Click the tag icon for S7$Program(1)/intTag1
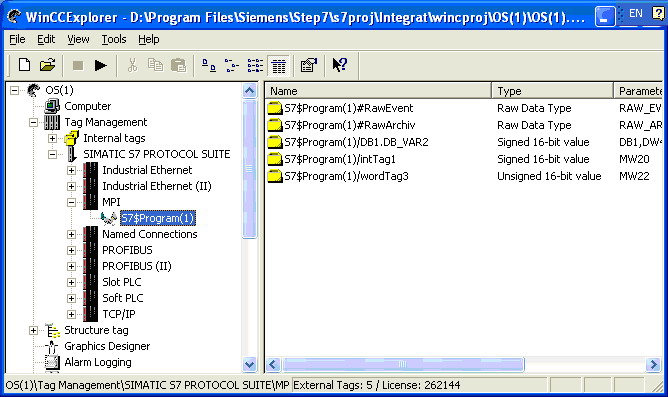The width and height of the screenshot is (668, 397). [275, 159]
